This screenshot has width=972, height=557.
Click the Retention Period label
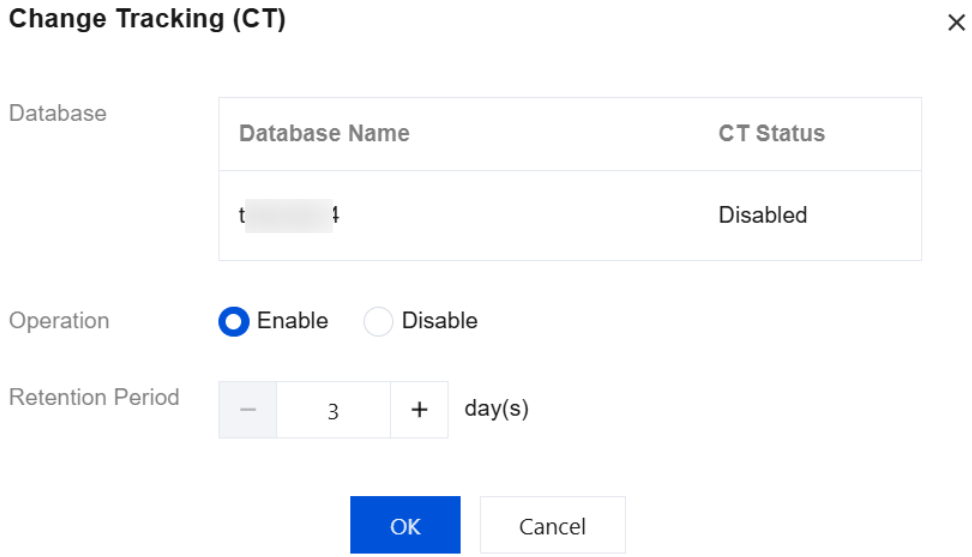(94, 397)
